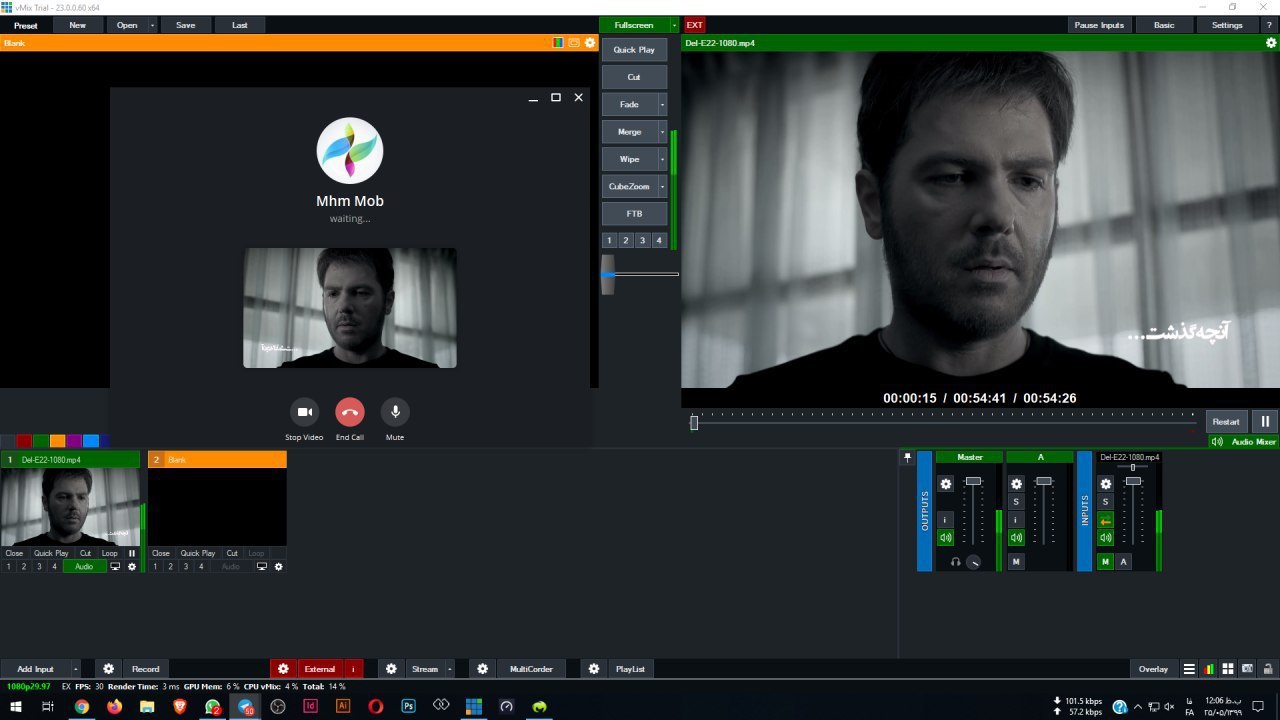Click the Overlay button
The image size is (1280, 720).
click(1153, 669)
